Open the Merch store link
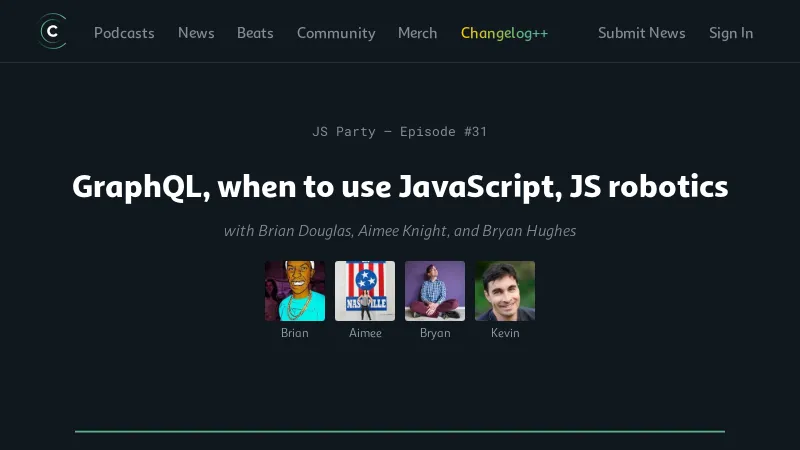Viewport: 800px width, 450px height. coord(417,33)
